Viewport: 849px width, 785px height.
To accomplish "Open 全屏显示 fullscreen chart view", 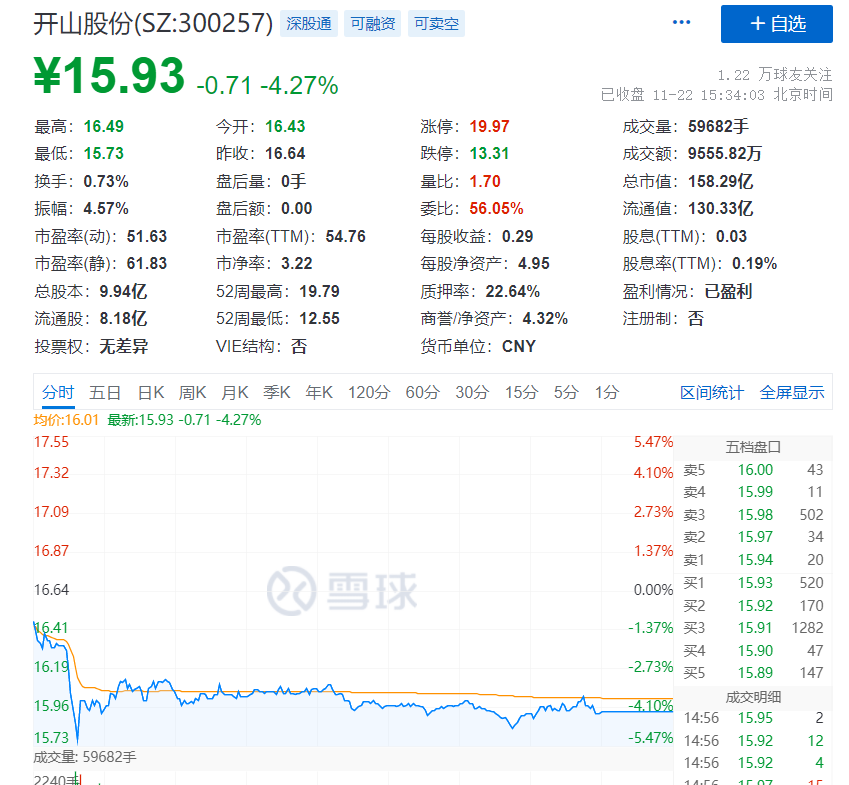I will [x=792, y=392].
